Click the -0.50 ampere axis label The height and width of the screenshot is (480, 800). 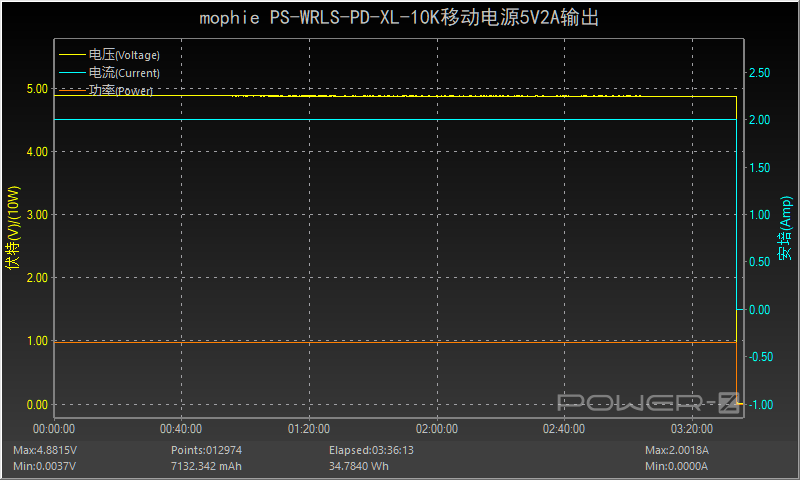click(x=760, y=357)
